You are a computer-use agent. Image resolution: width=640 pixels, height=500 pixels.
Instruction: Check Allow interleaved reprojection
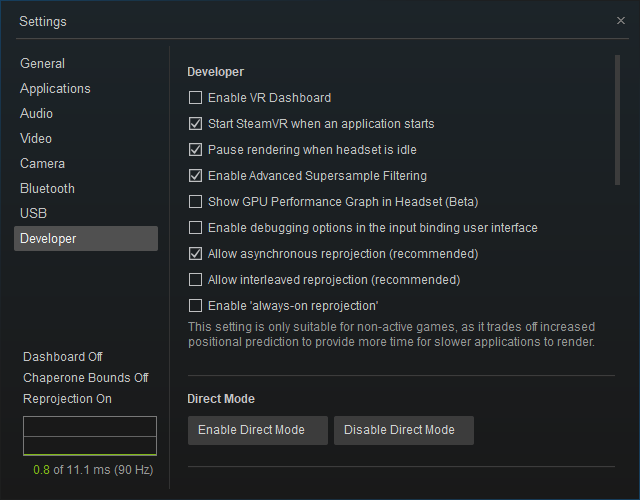[195, 280]
